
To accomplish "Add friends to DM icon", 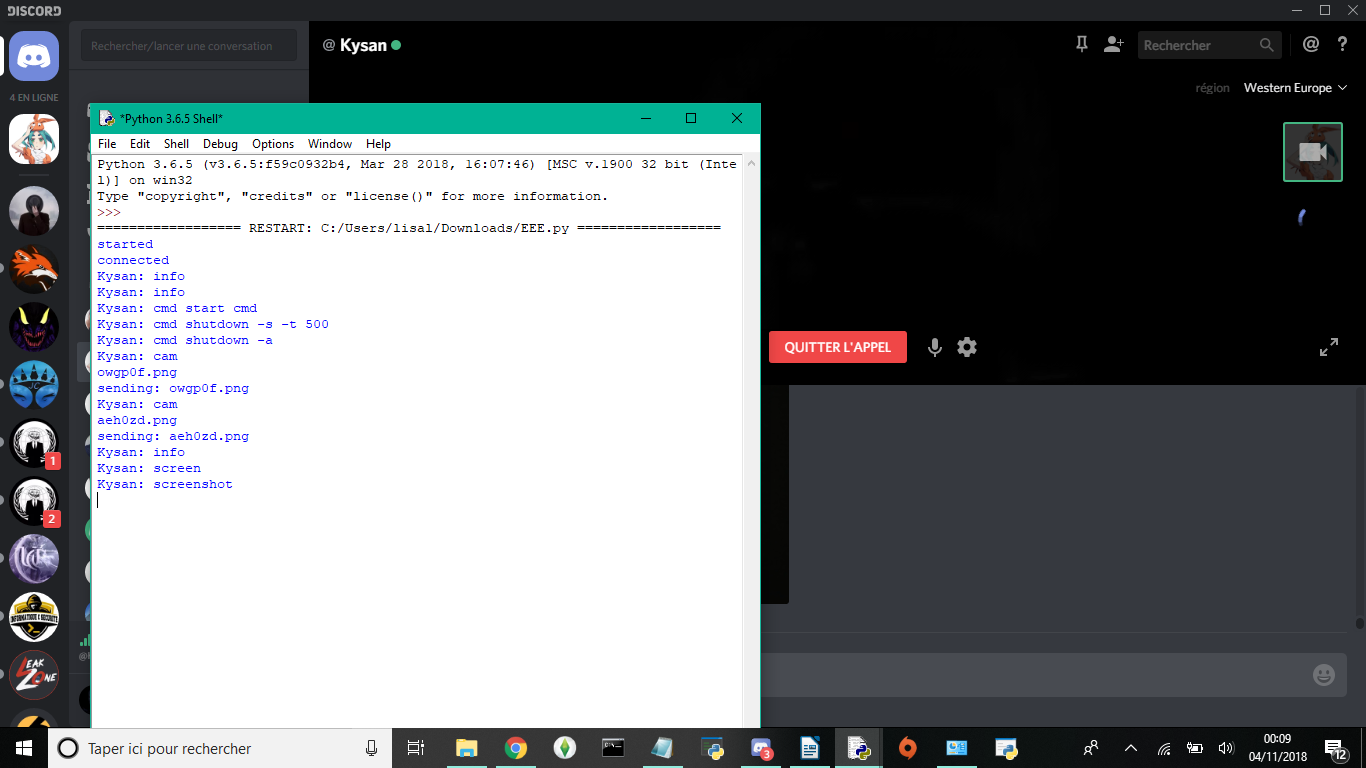I will click(x=1114, y=45).
